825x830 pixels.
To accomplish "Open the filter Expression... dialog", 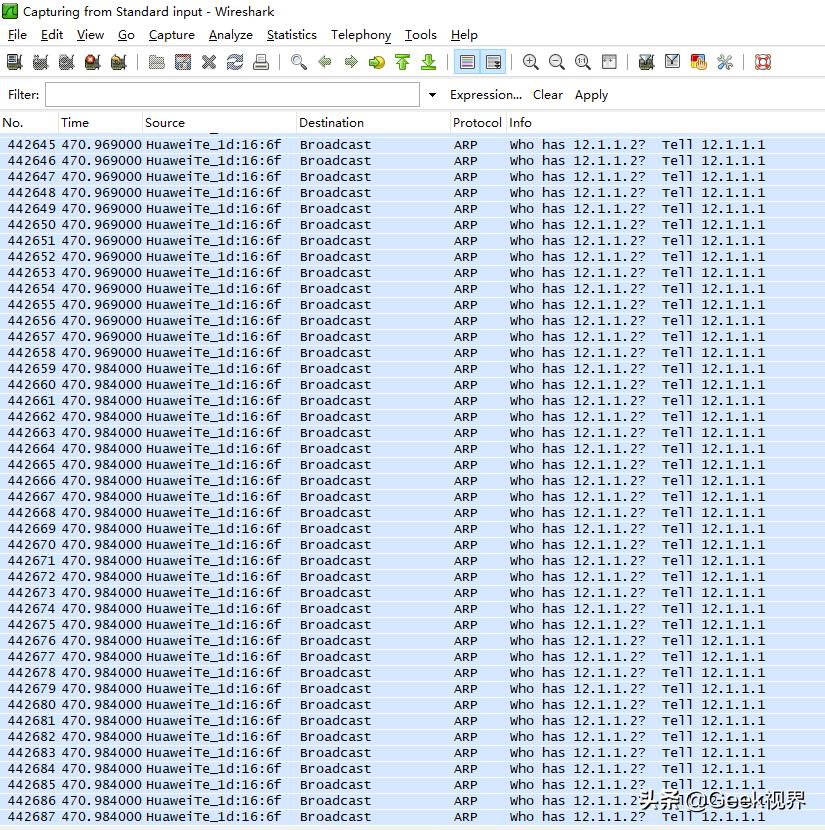I will [486, 95].
